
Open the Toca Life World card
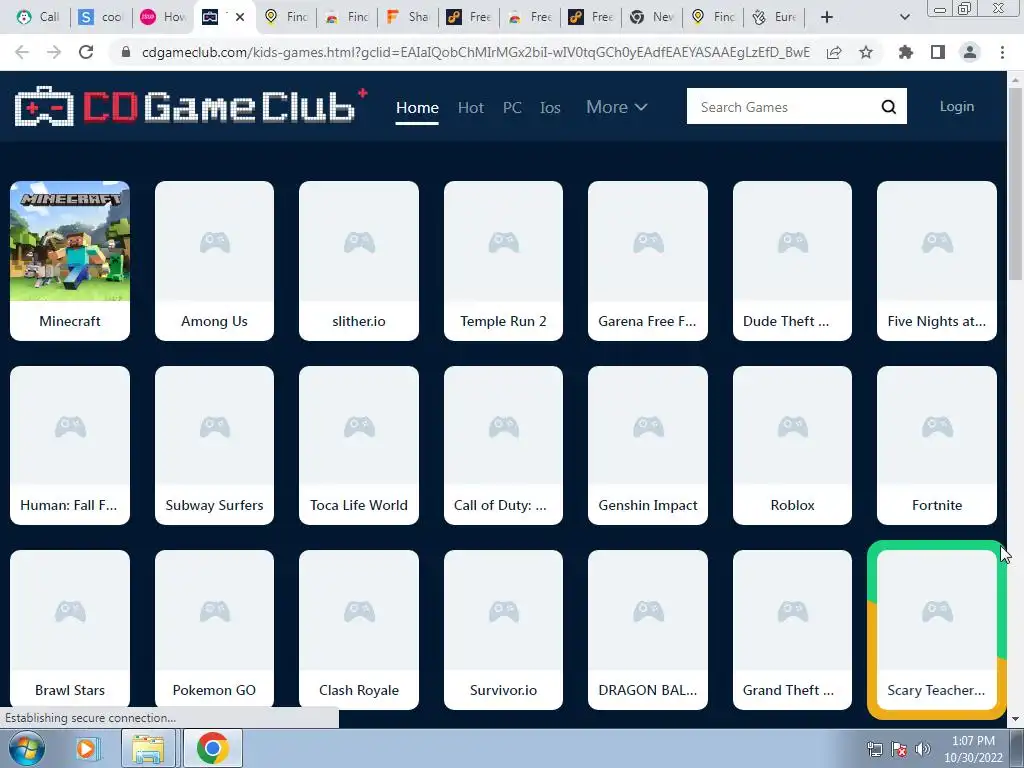coord(359,445)
